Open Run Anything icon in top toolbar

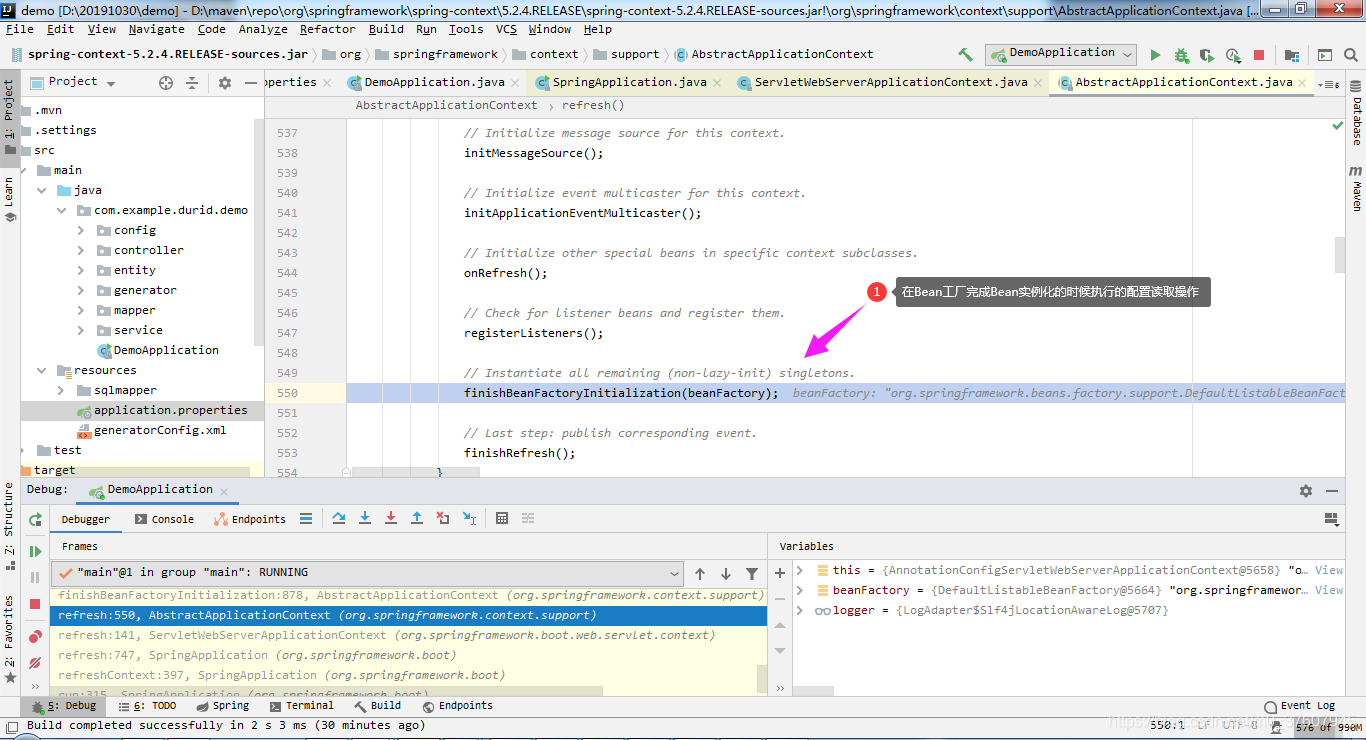[x=1324, y=55]
